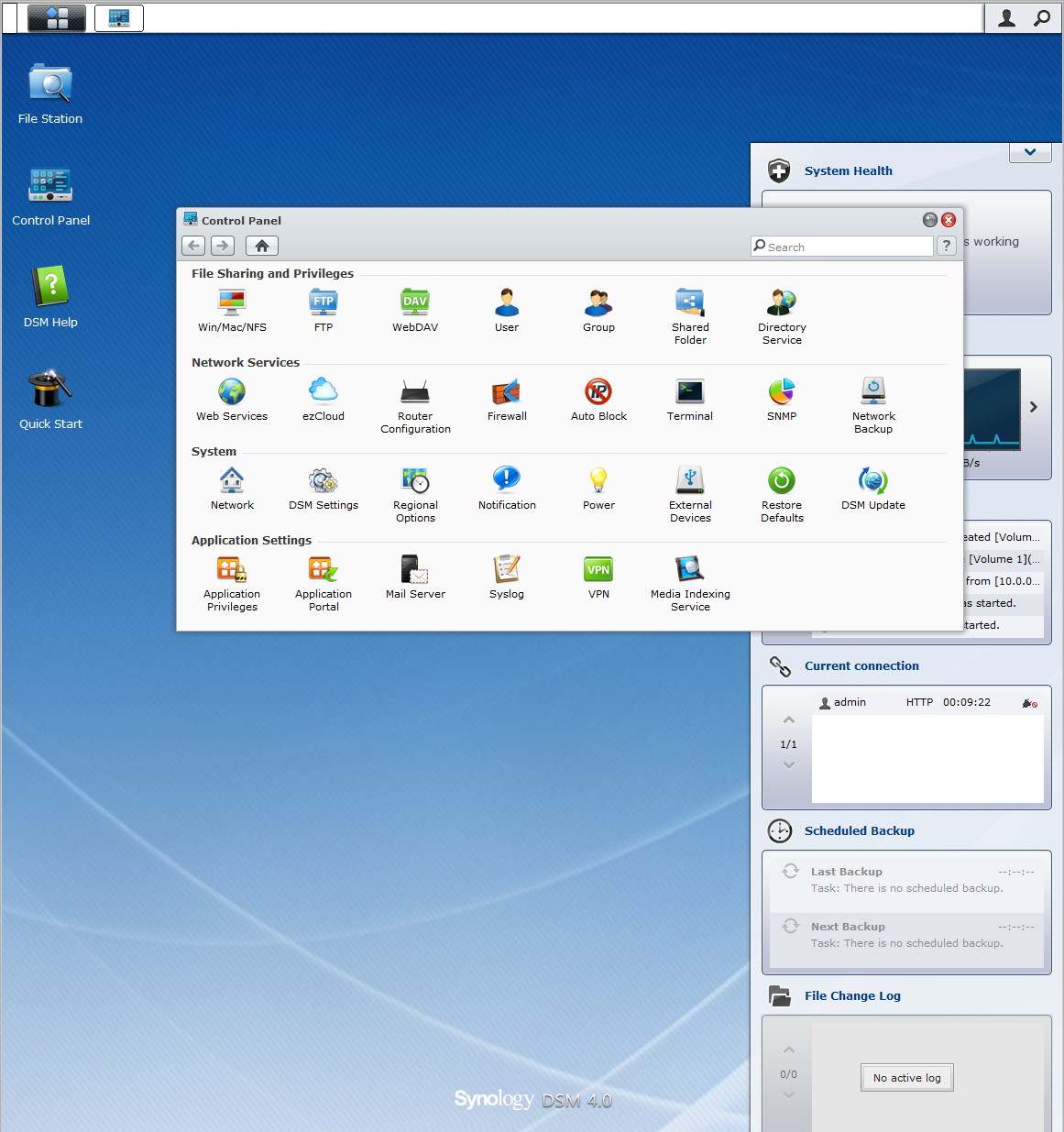This screenshot has height=1132, width=1064.
Task: Expand resource monitor with right arrow
Action: pyautogui.click(x=1034, y=407)
